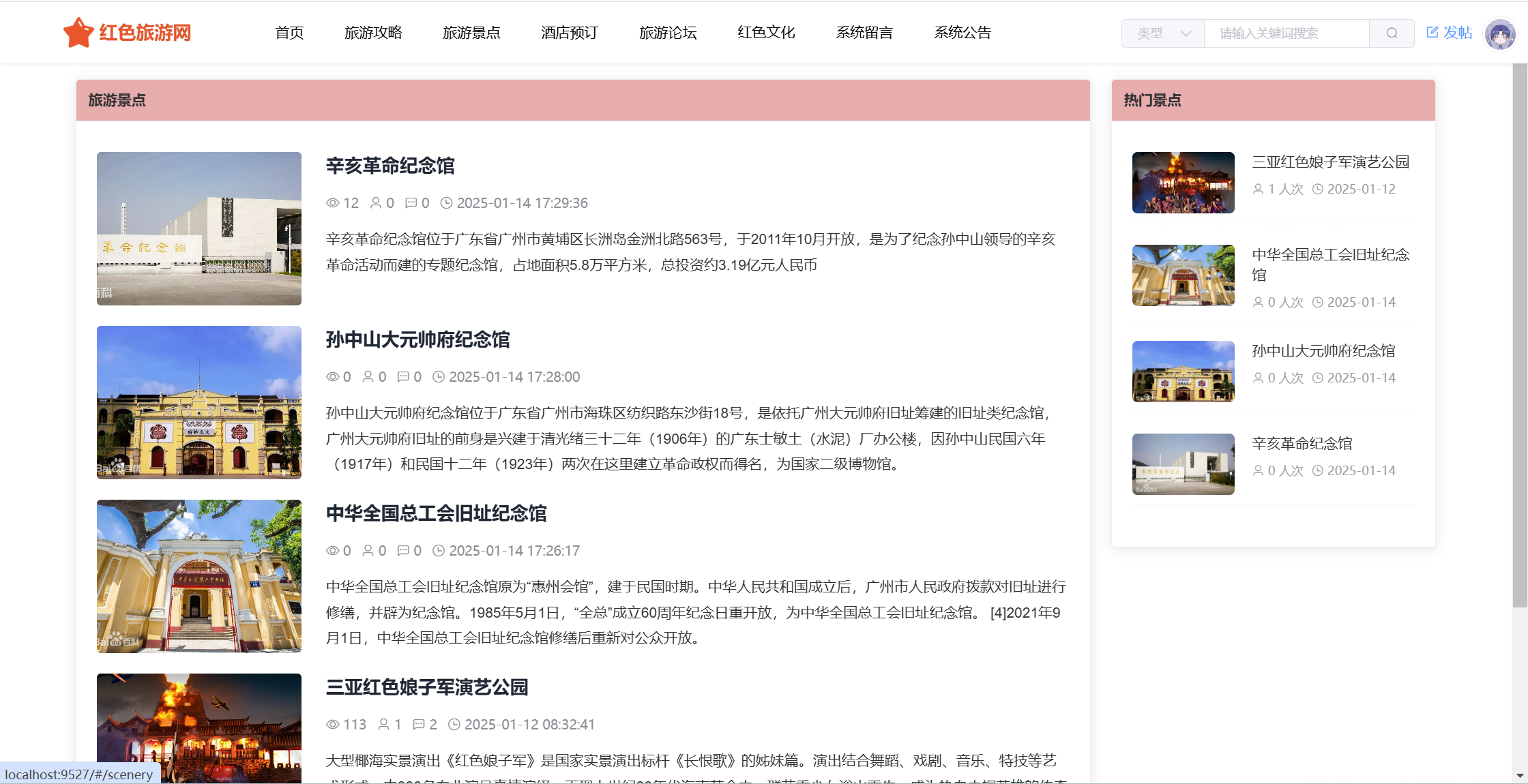The height and width of the screenshot is (784, 1528).
Task: Click hot-list thumbnail of 孙中山大元帅府纪念馆
Action: (1184, 372)
